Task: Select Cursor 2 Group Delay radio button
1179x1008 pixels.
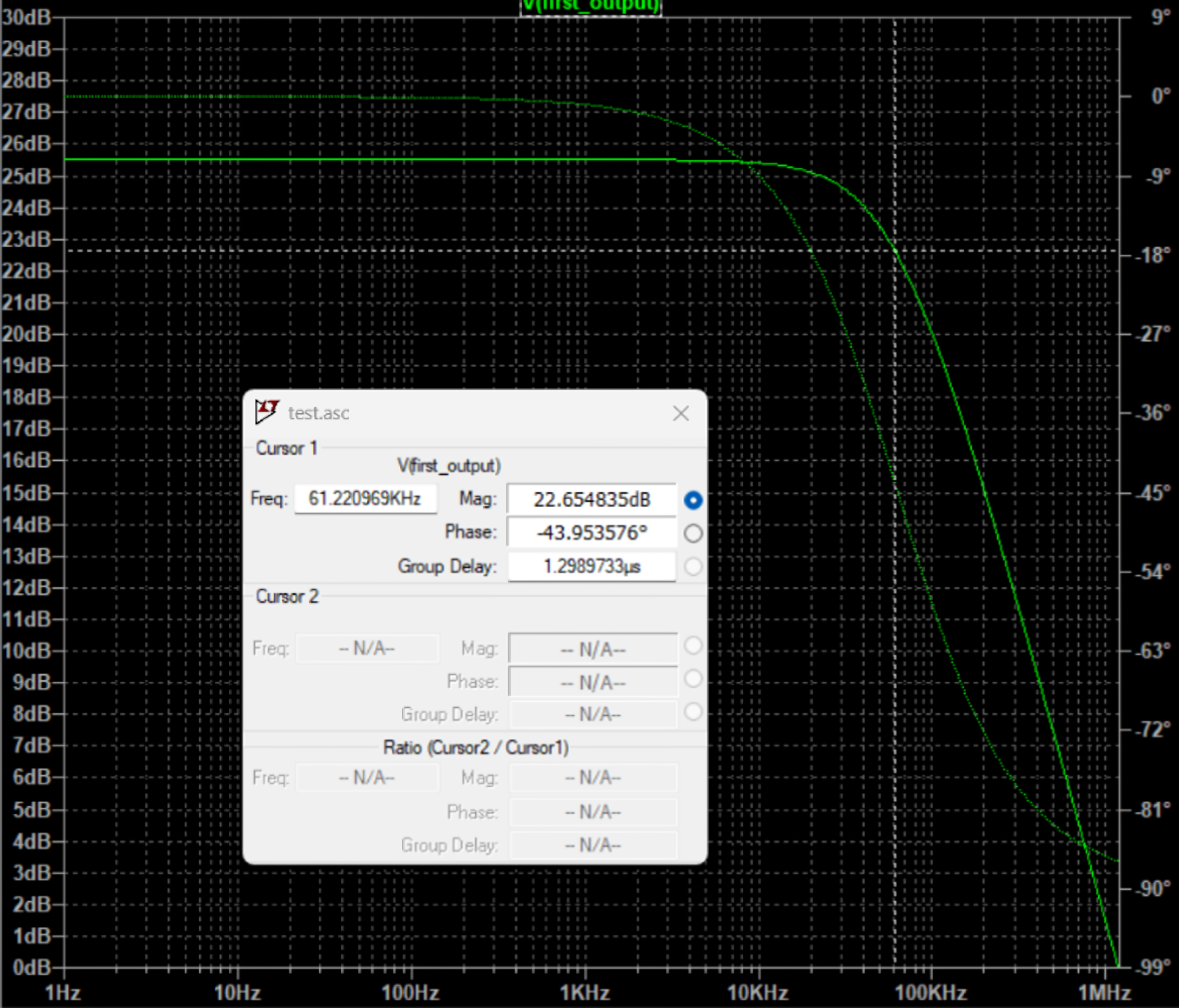Action: coord(693,711)
